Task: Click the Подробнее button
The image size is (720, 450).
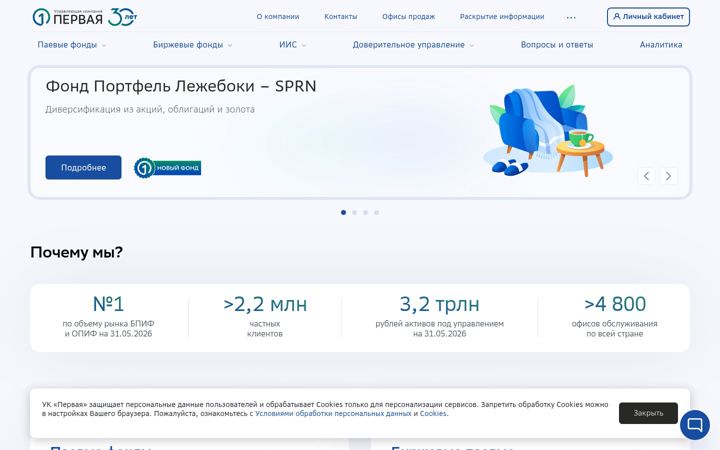Action: tap(83, 168)
